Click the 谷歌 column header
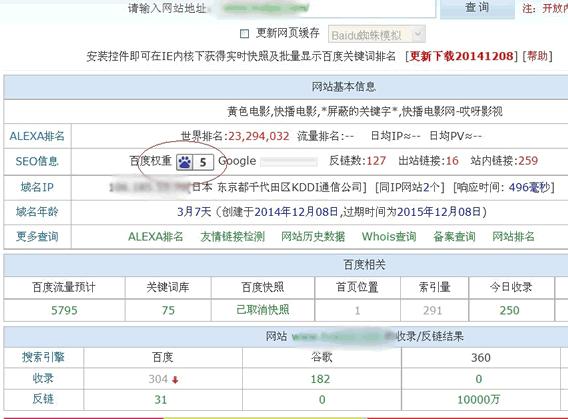 pyautogui.click(x=322, y=357)
